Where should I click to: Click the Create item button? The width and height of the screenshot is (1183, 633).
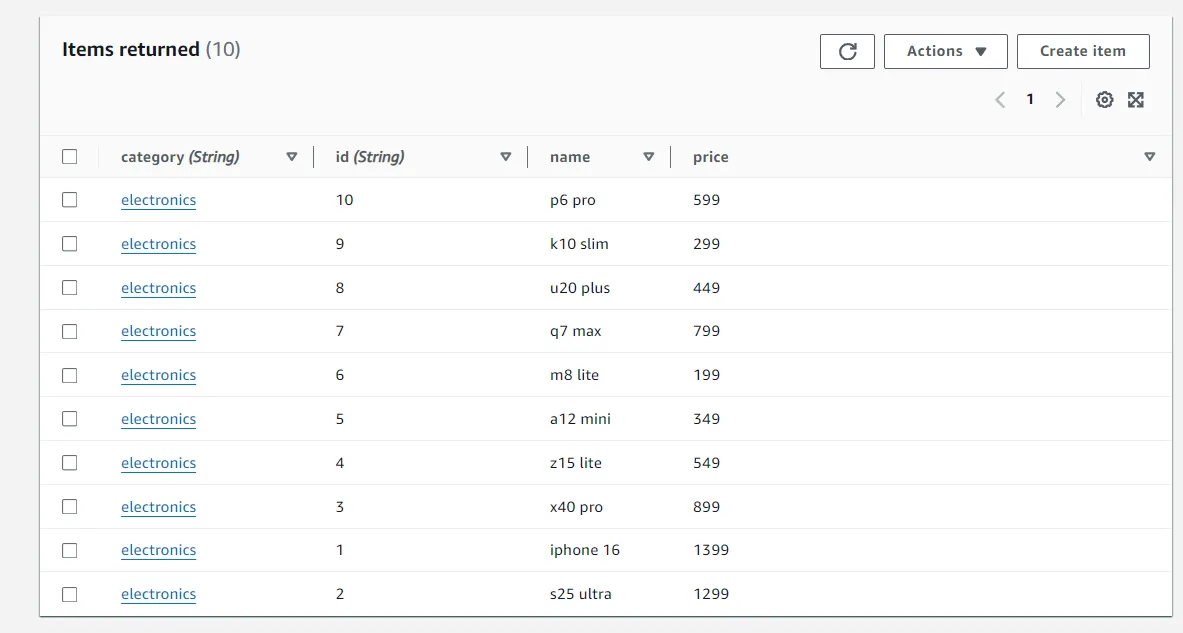pos(1083,51)
